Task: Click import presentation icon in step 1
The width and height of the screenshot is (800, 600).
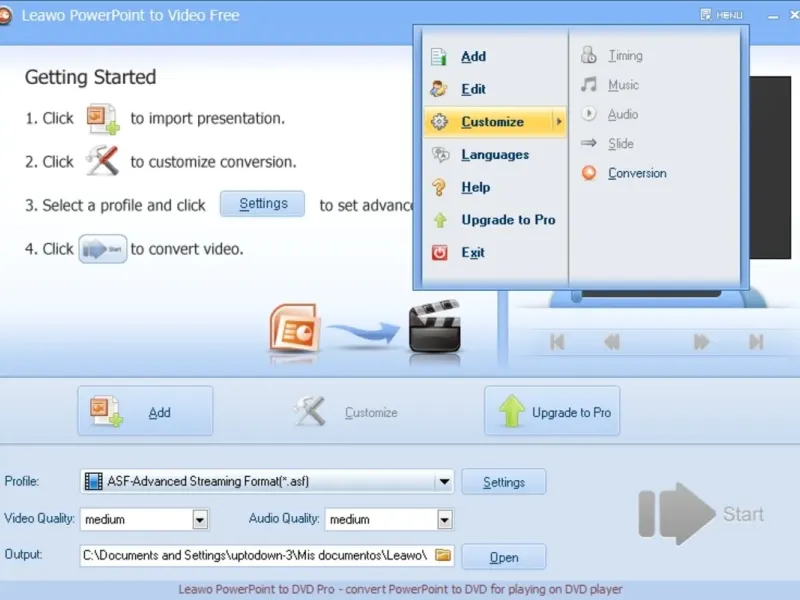Action: [103, 119]
